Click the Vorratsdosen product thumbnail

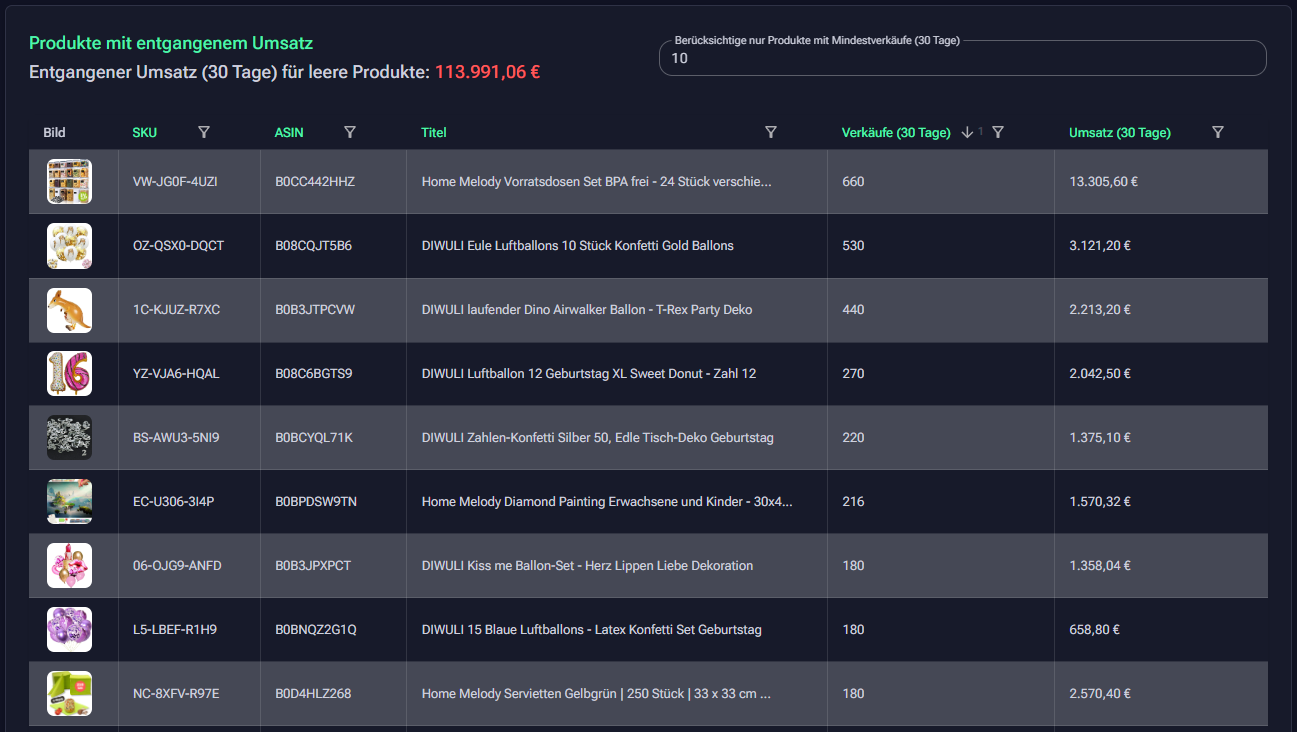(69, 182)
